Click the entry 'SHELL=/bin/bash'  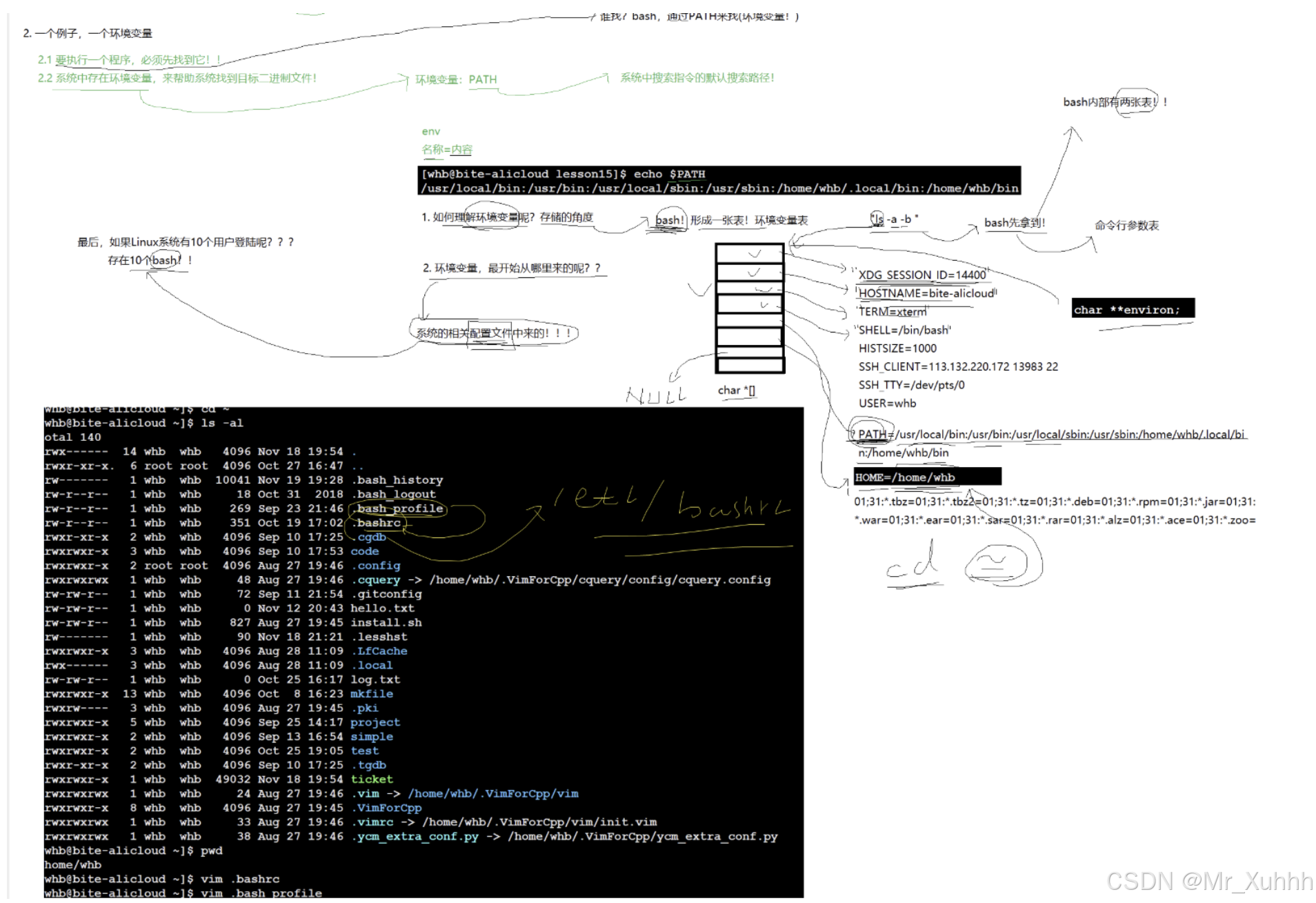coord(904,330)
